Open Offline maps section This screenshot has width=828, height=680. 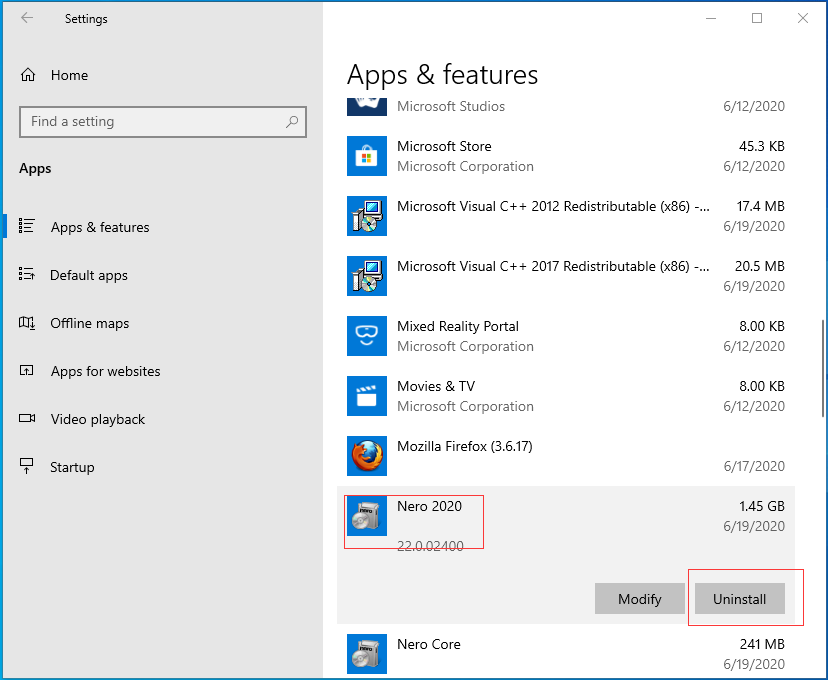pos(90,323)
